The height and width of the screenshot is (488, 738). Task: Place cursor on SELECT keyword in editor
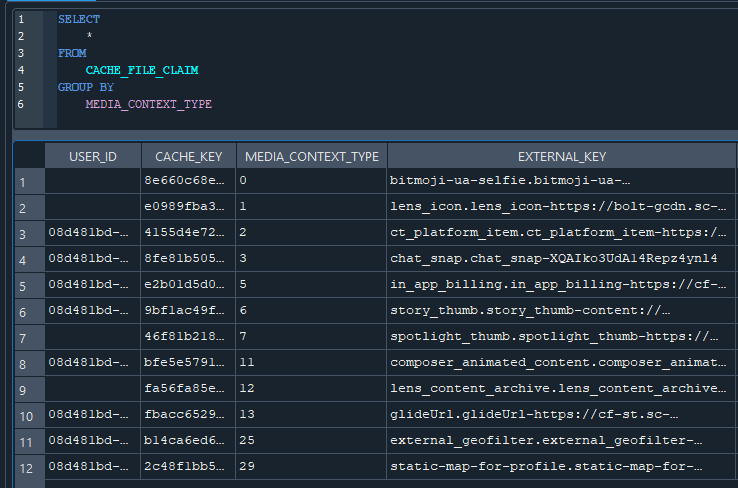[x=79, y=19]
